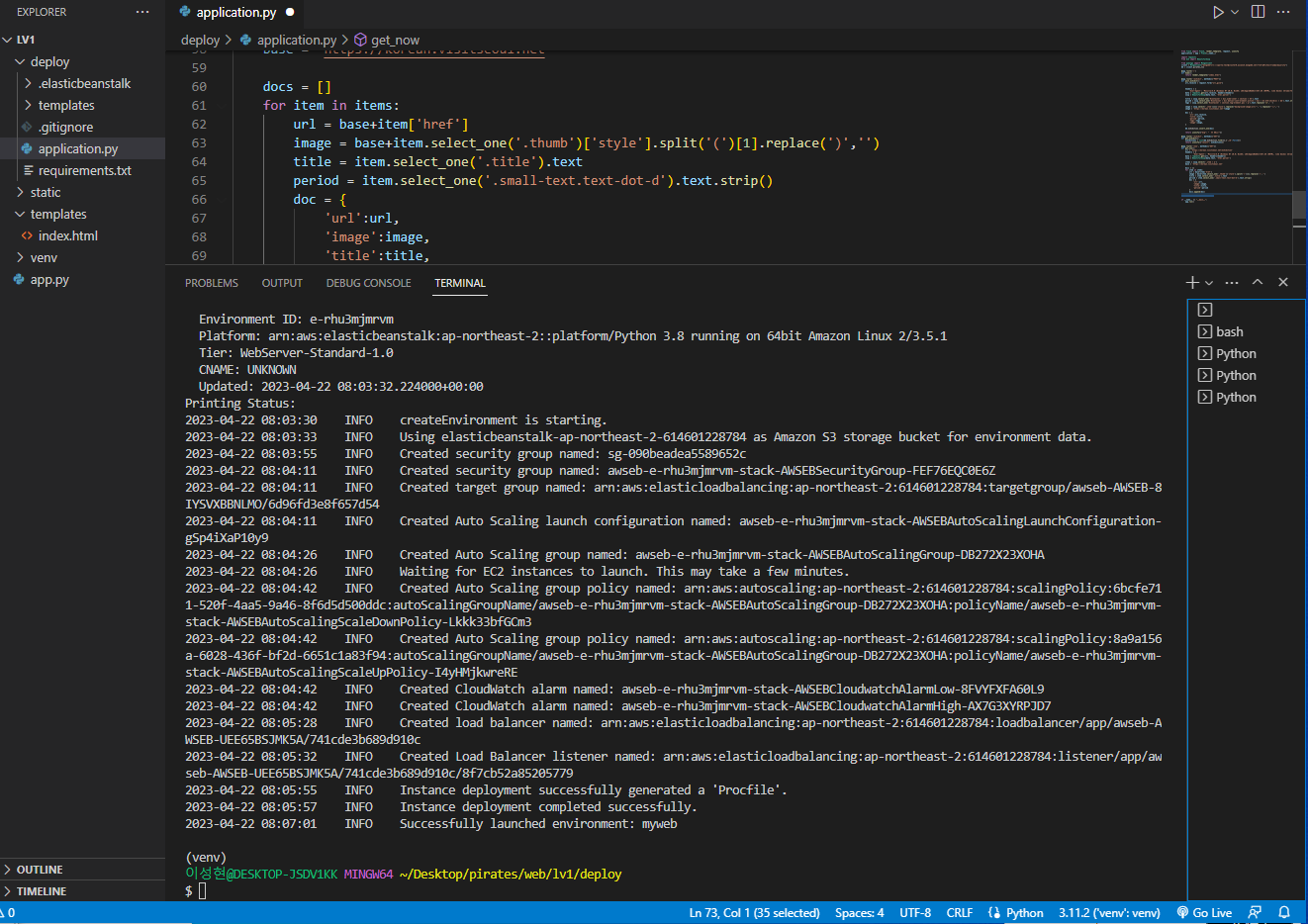Image resolution: width=1308 pixels, height=924 pixels.
Task: Switch to the PROBLEMS tab
Action: (x=212, y=283)
